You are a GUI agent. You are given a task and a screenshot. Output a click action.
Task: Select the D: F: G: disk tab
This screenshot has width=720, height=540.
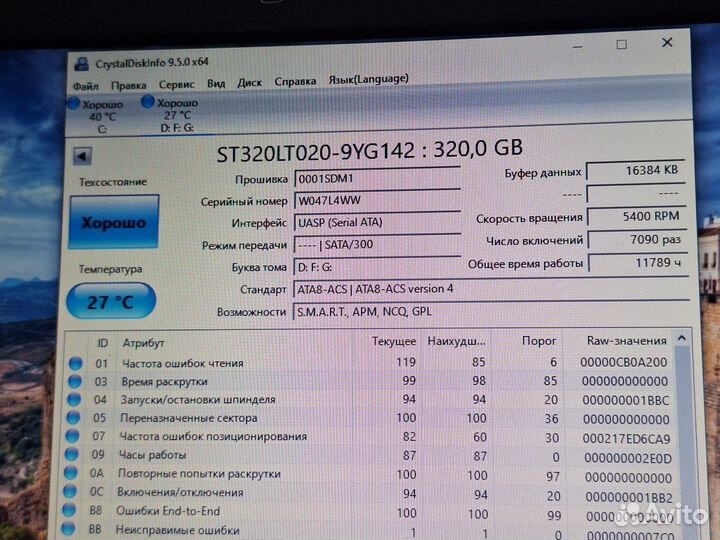point(171,114)
